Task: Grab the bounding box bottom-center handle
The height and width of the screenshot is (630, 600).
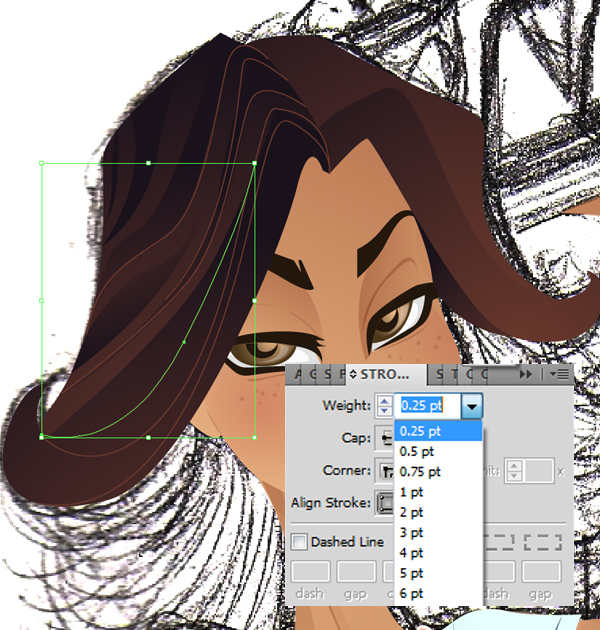Action: 148,438
